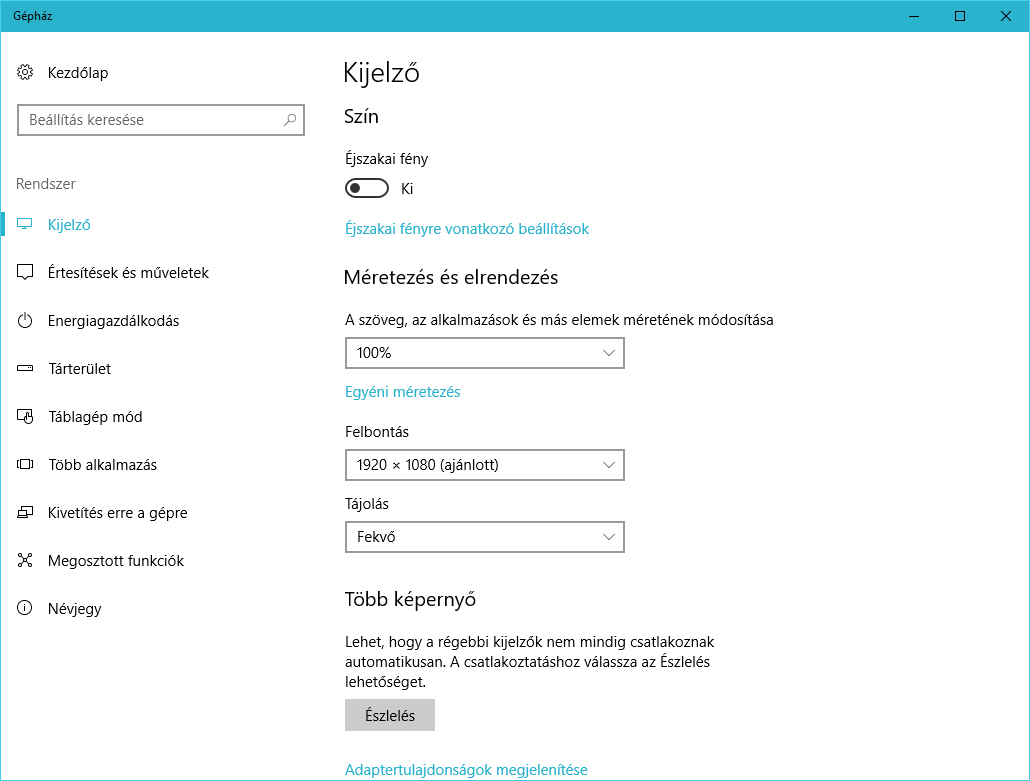Click the Kezdőlap gear icon
Screen dimensions: 1030x781
25,72
